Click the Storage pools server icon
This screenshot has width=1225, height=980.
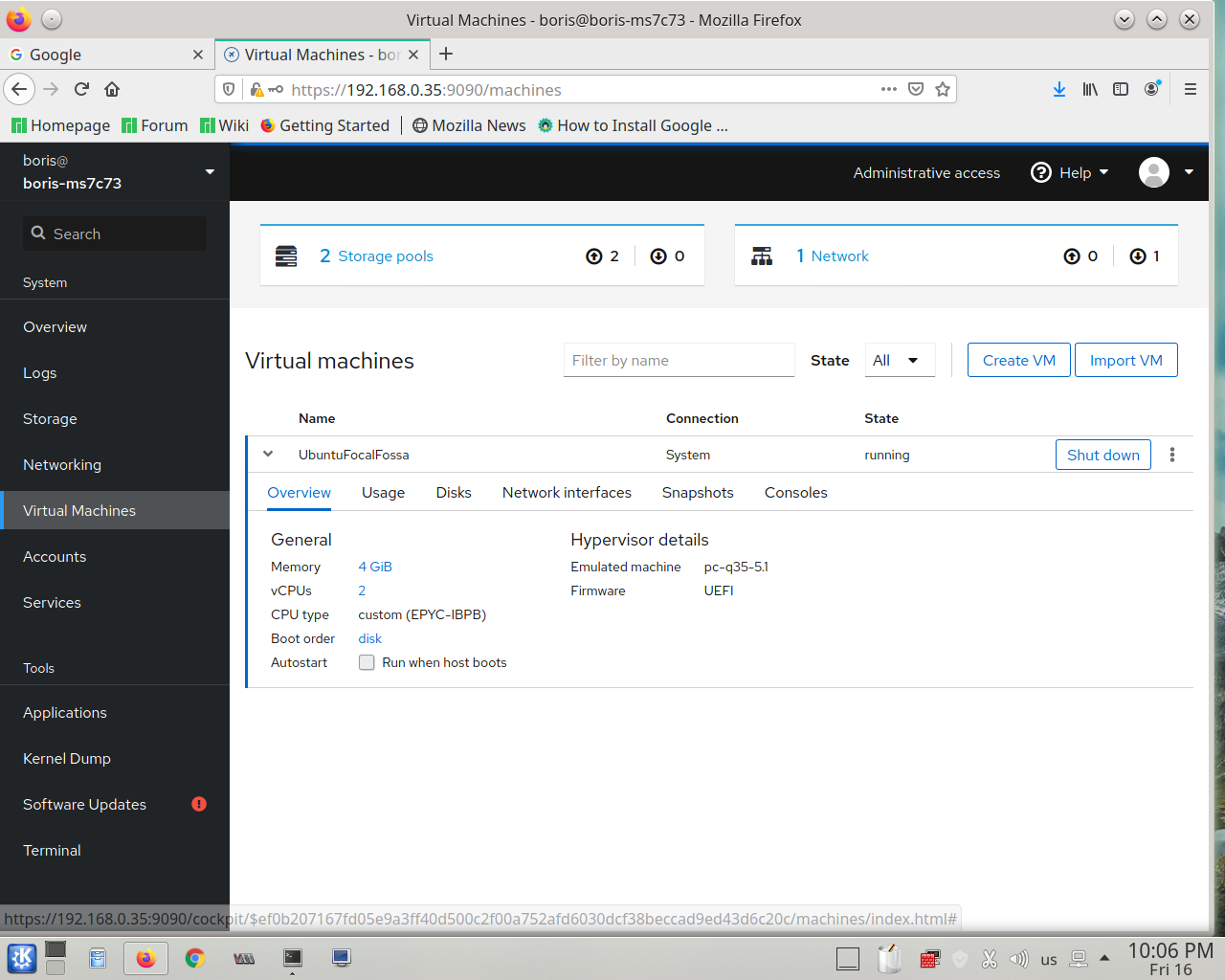point(285,255)
